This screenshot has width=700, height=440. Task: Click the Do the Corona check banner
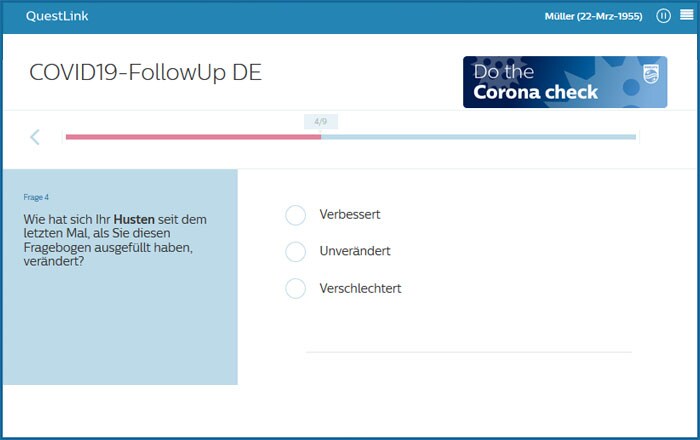(565, 82)
